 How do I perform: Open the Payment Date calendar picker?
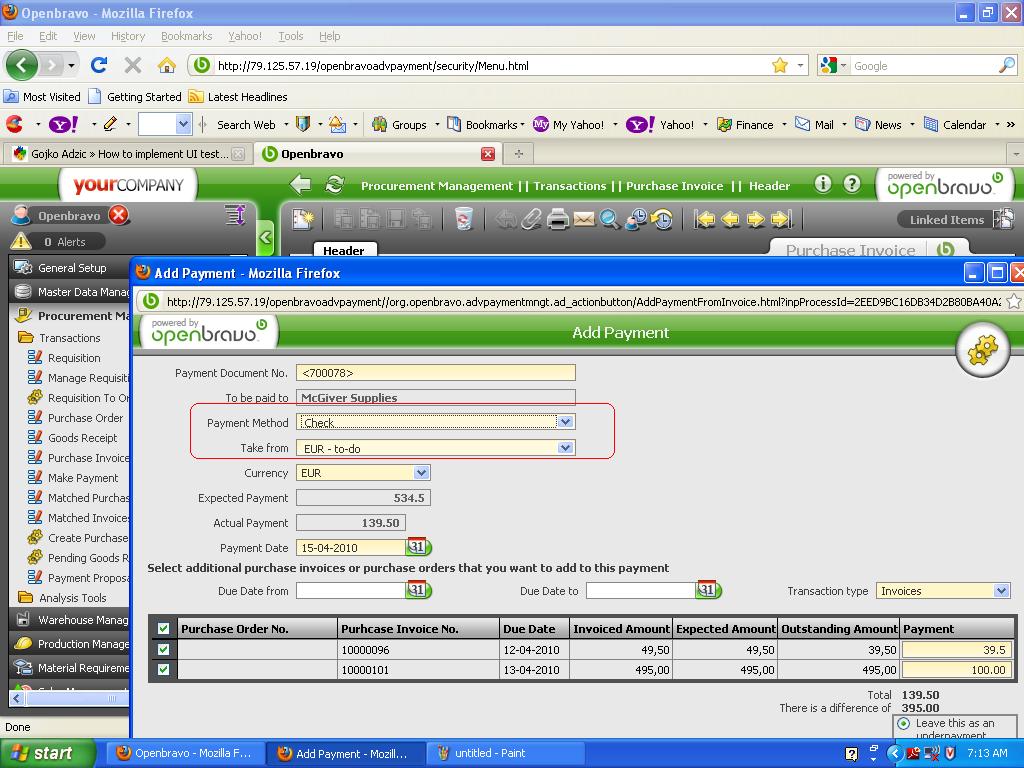click(418, 547)
